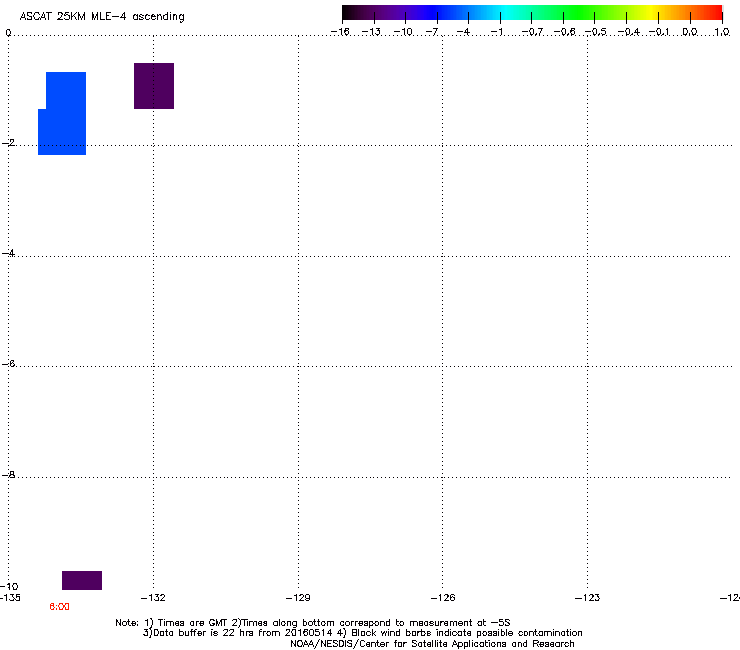
Task: Click the -13 color bar label
Action: coord(371,32)
